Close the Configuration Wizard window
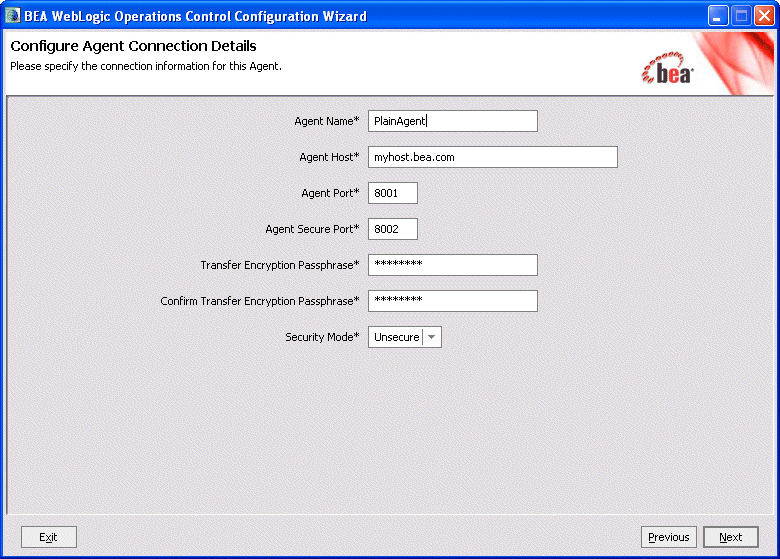Viewport: 780px width, 559px height. pos(764,16)
